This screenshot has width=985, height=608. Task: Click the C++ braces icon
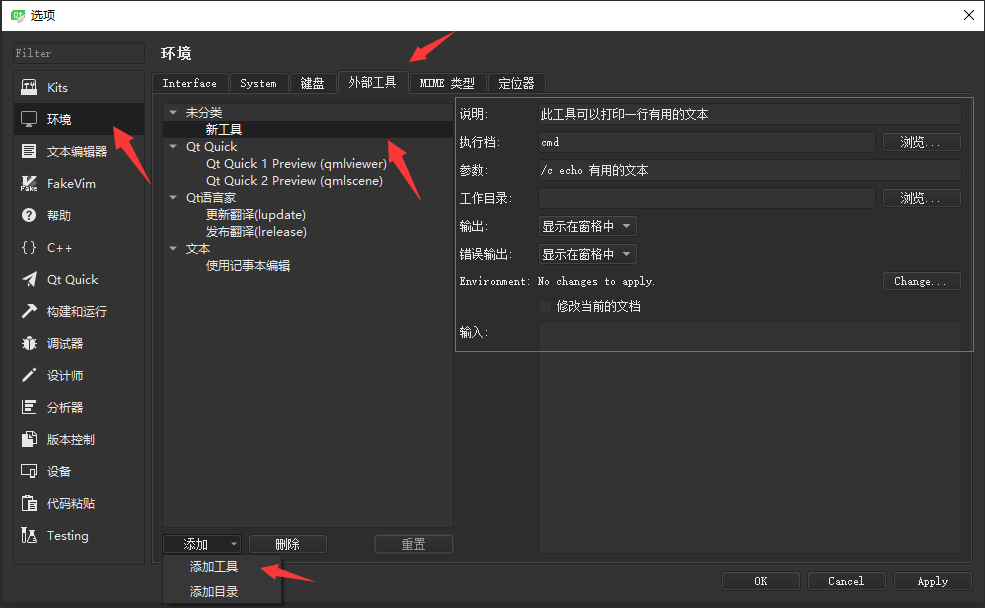coord(29,247)
